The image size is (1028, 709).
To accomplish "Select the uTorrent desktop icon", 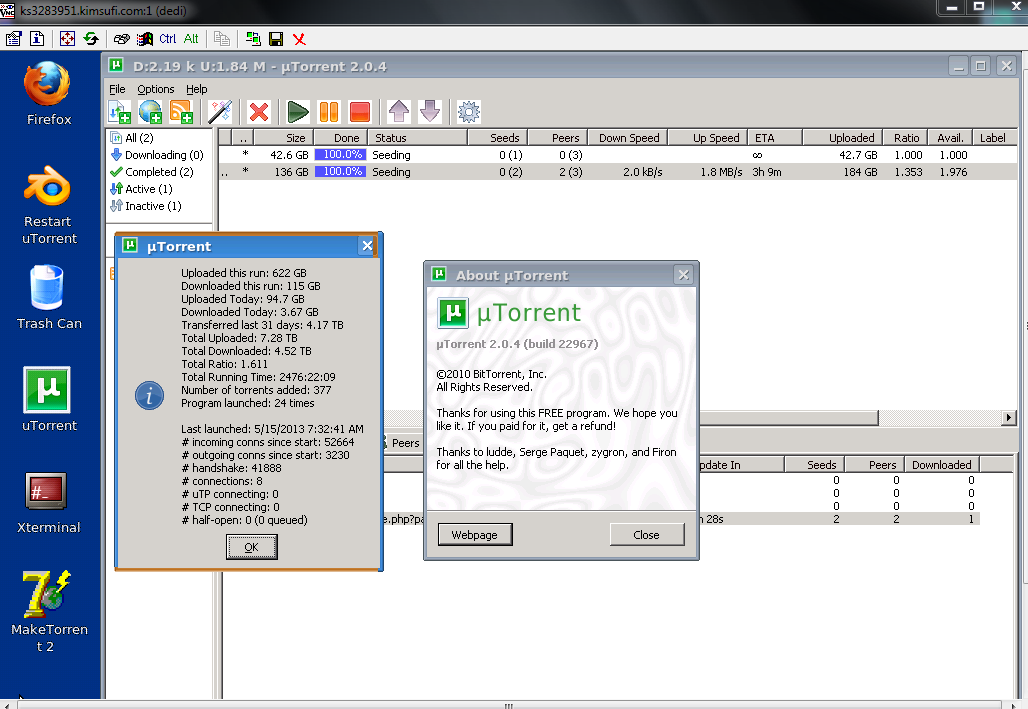I will coord(49,399).
